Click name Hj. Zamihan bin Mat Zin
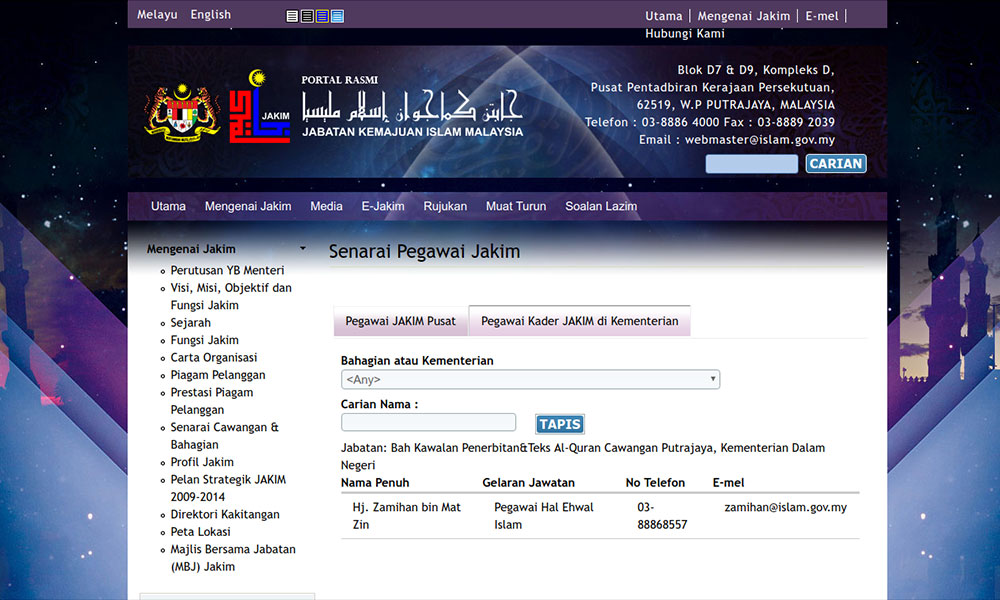The image size is (1000, 600). (x=406, y=516)
